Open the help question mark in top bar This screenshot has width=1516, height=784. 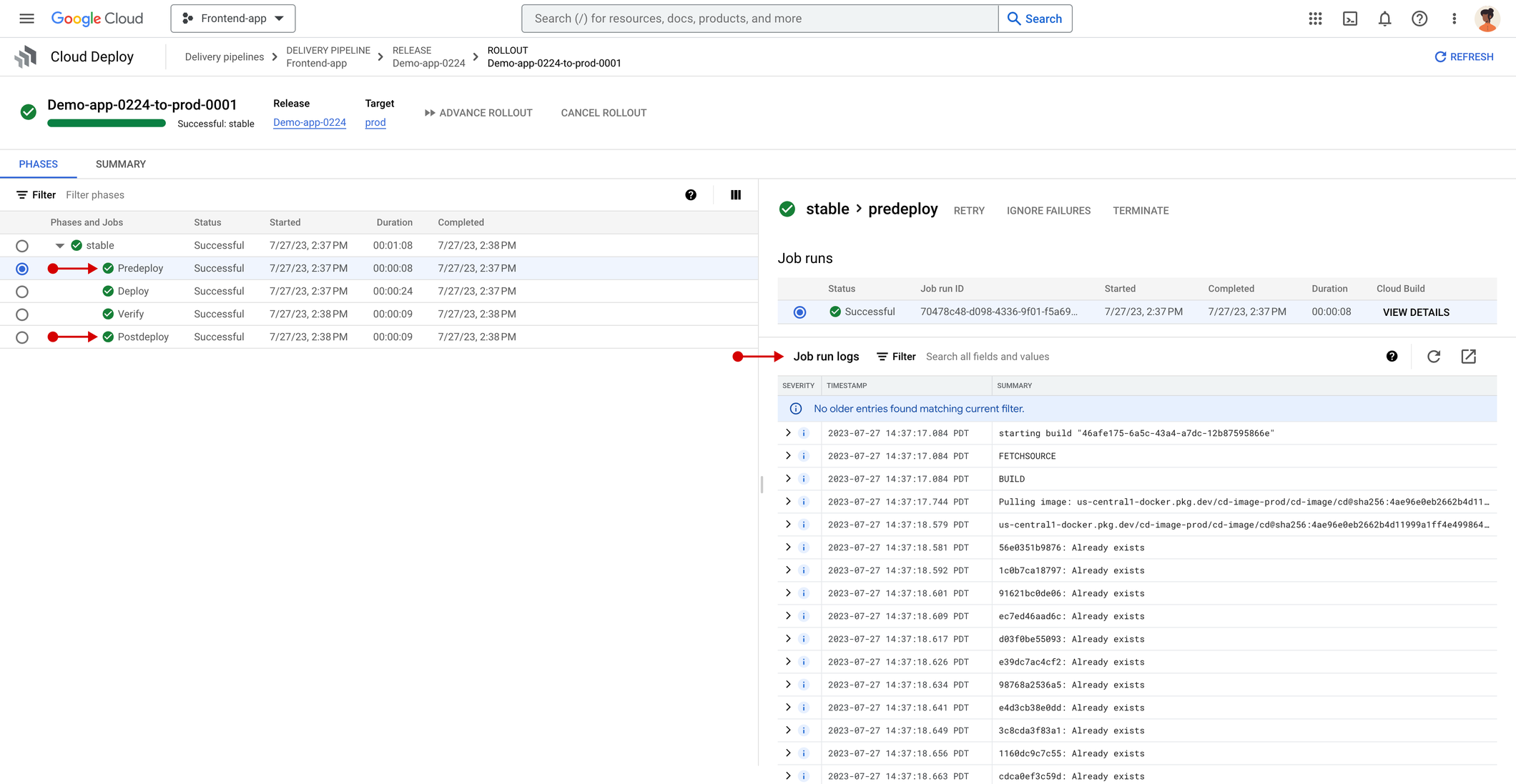pos(1419,19)
